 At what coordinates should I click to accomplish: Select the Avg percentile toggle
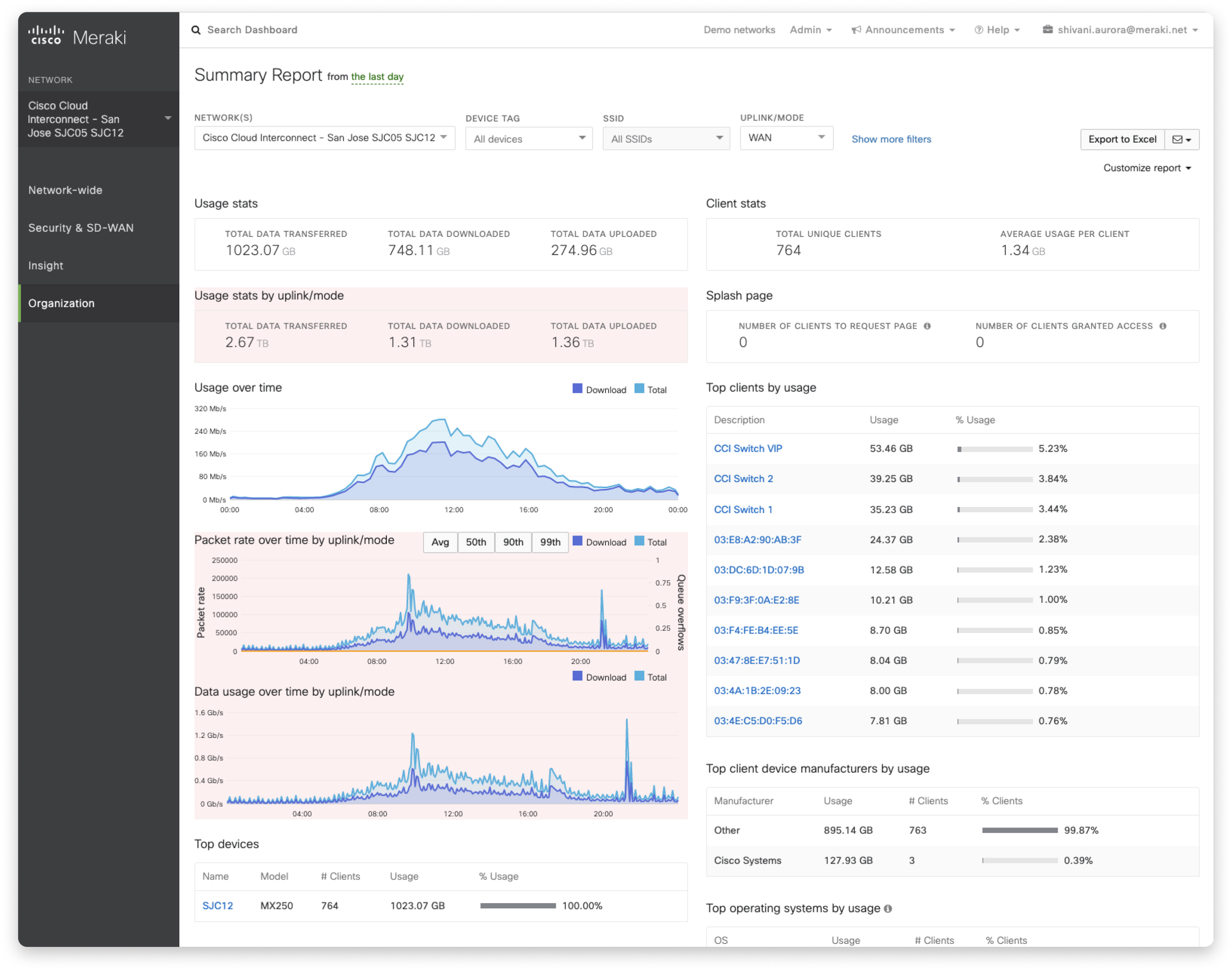click(440, 542)
